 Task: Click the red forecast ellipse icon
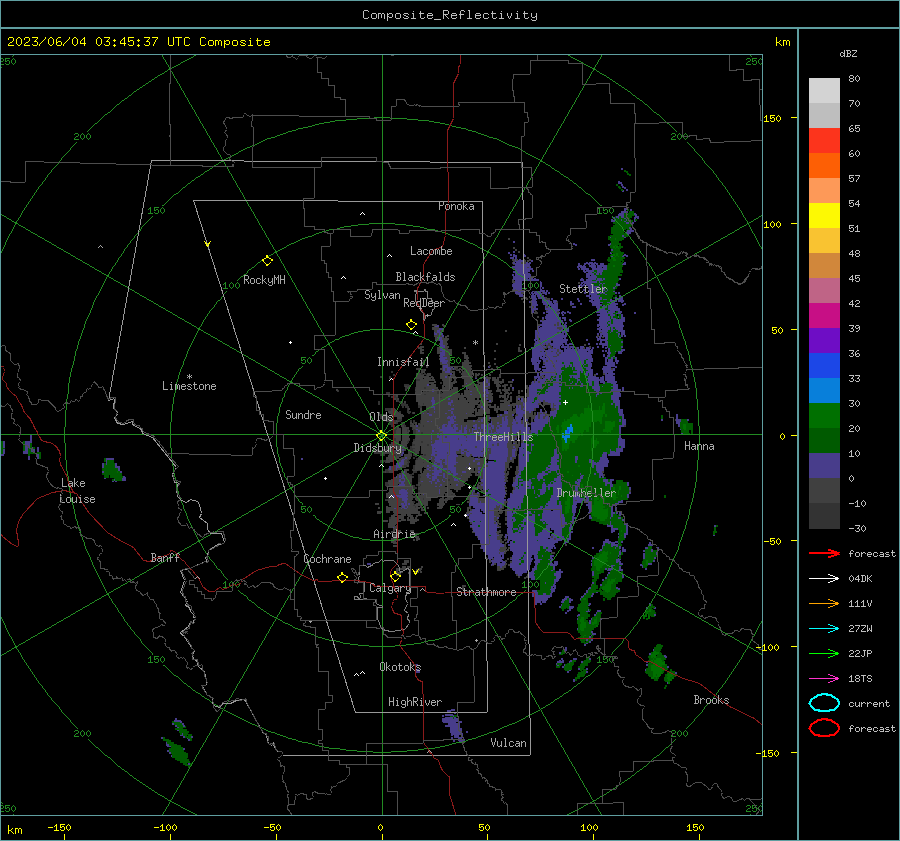click(824, 728)
